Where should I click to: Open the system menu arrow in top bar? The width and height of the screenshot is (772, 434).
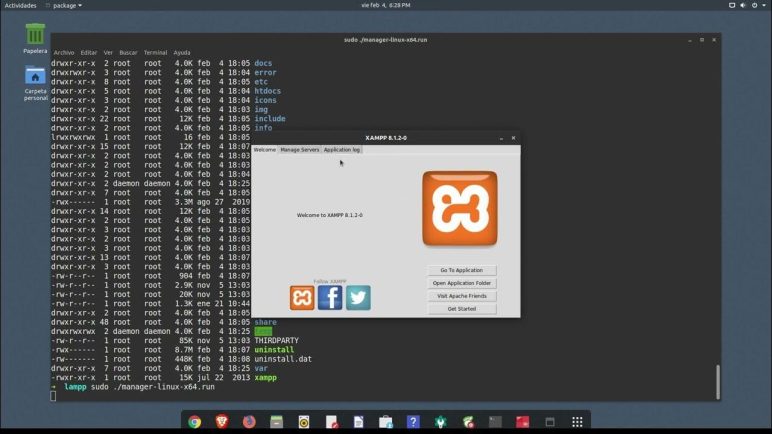(764, 5)
